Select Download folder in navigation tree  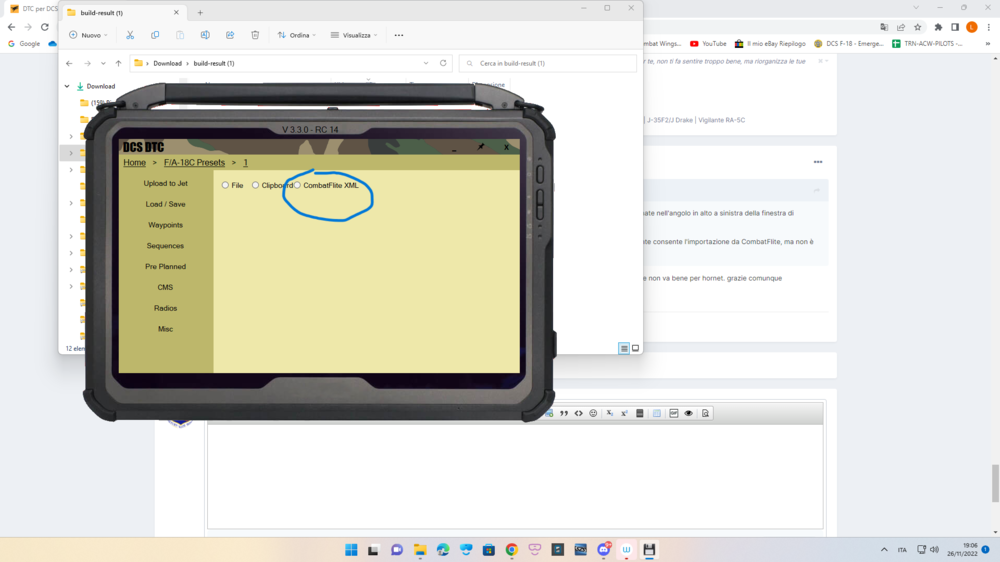[x=96, y=86]
